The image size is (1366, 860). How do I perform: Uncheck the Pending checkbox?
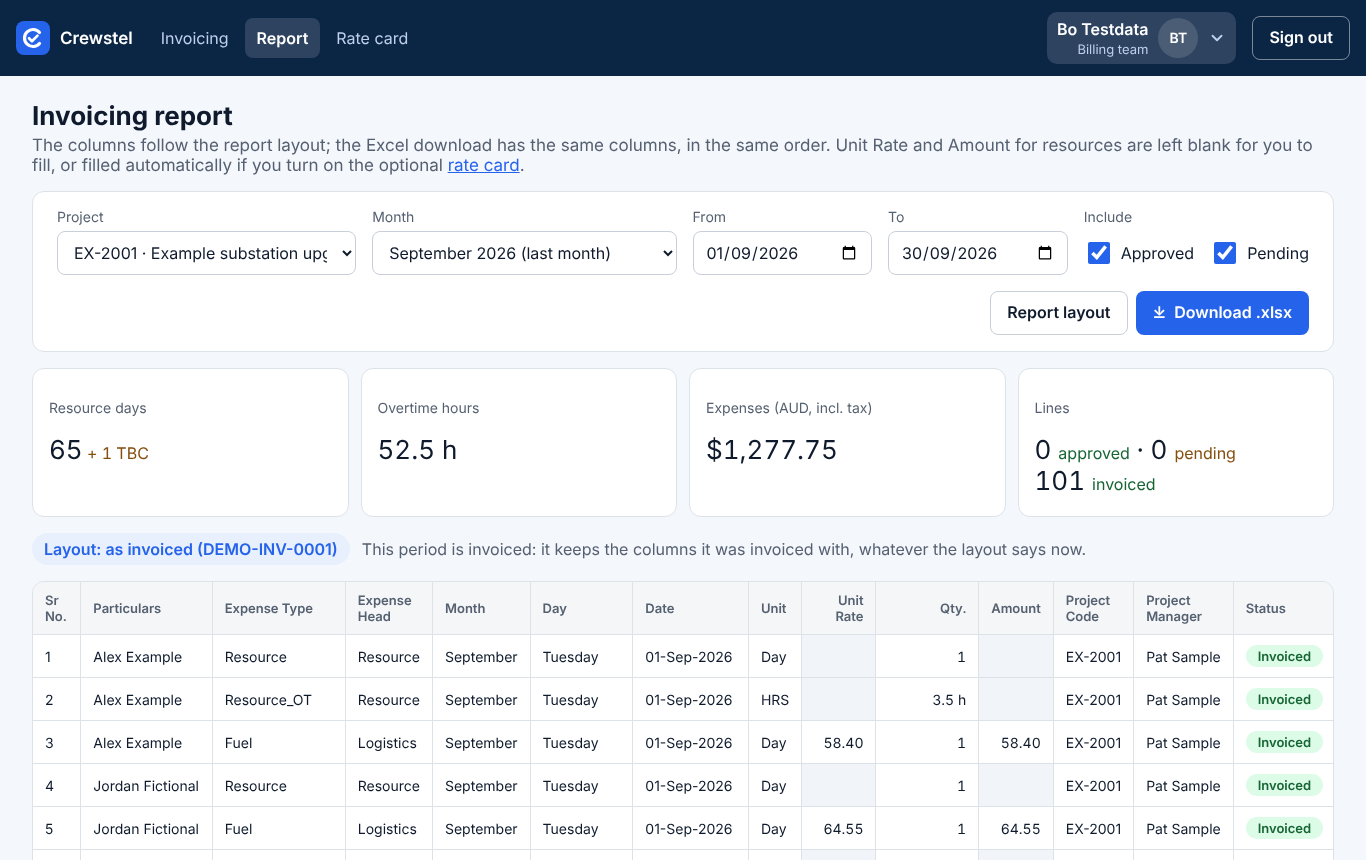point(1225,253)
